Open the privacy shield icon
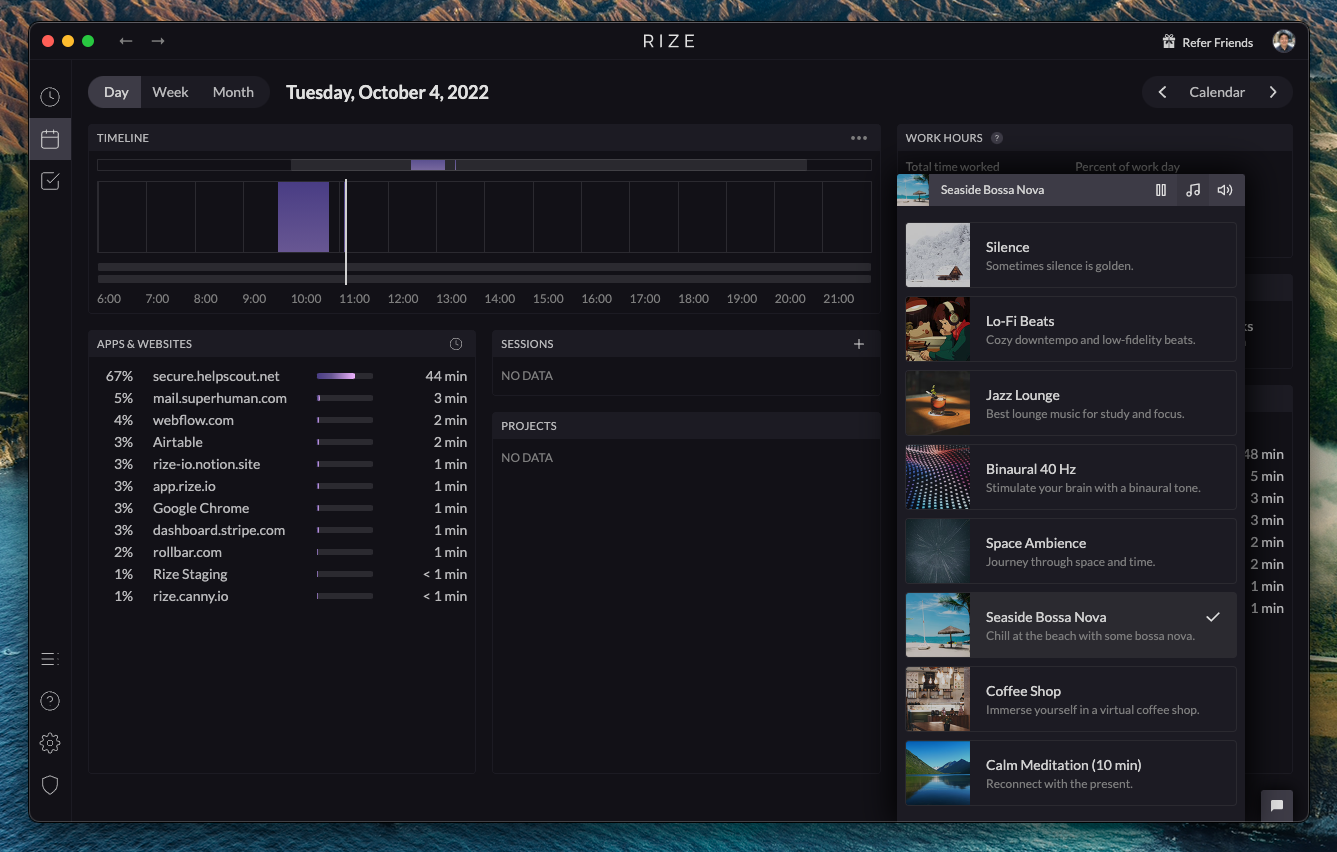The width and height of the screenshot is (1337, 852). [50, 785]
